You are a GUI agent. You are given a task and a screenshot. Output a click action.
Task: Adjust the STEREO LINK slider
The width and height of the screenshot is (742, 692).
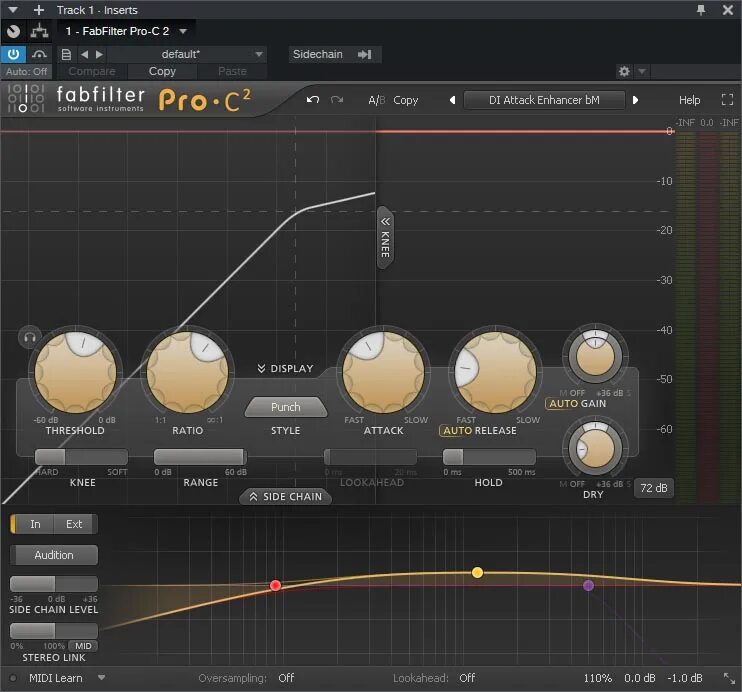click(x=54, y=631)
